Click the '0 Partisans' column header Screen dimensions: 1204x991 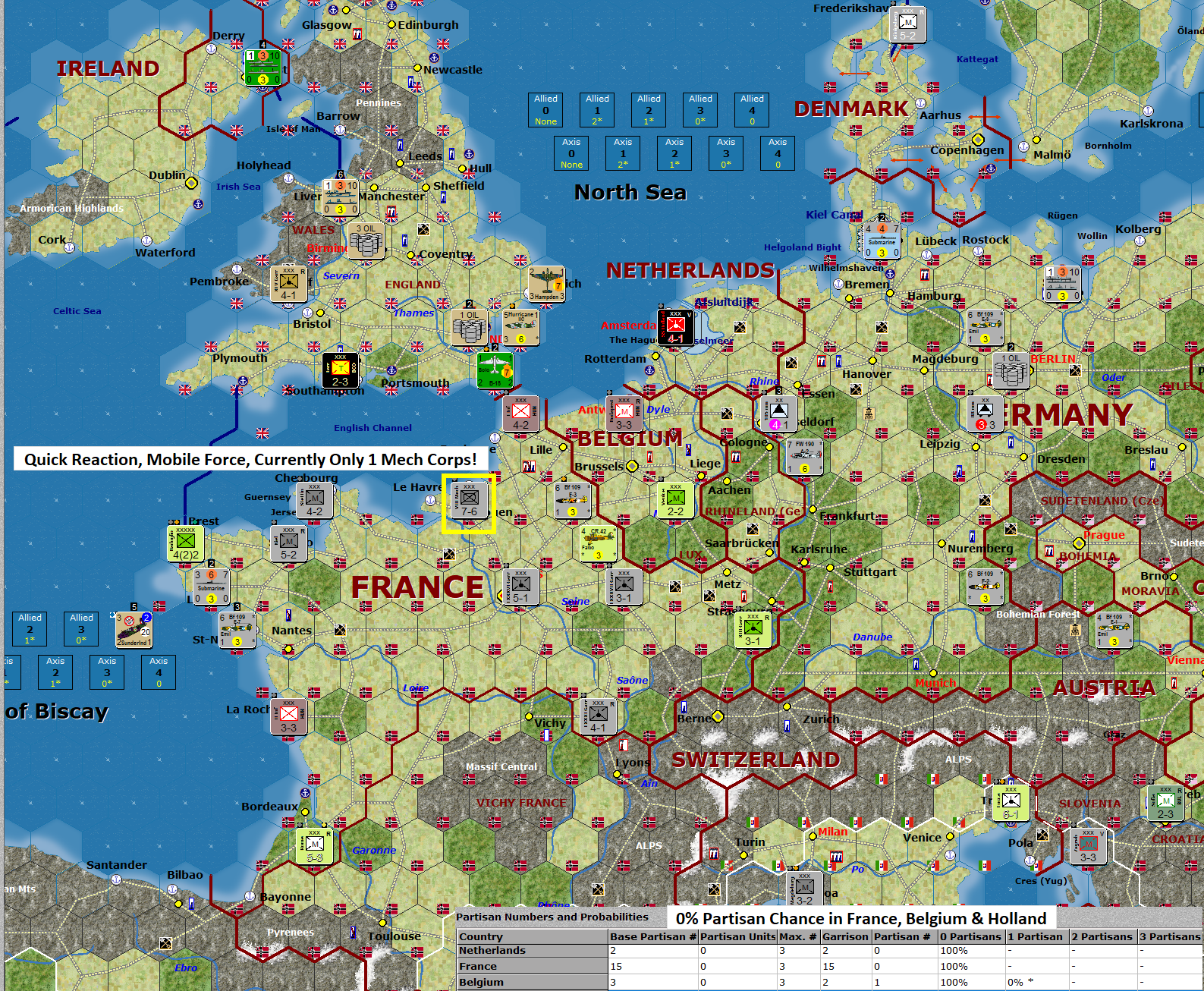(970, 936)
